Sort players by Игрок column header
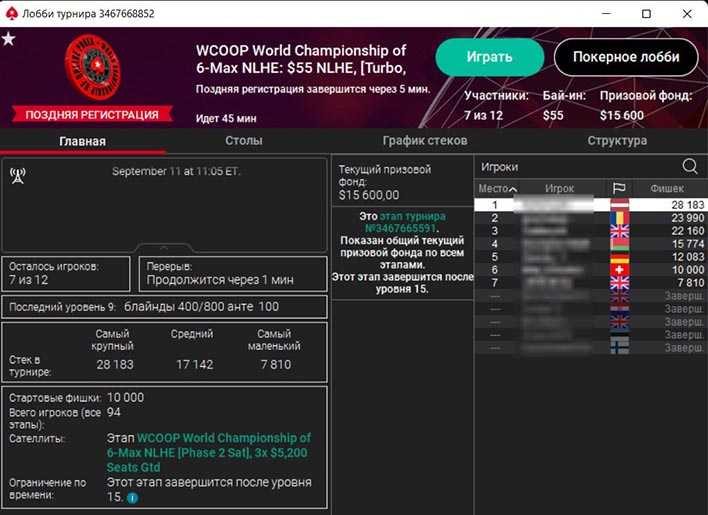 tap(559, 188)
